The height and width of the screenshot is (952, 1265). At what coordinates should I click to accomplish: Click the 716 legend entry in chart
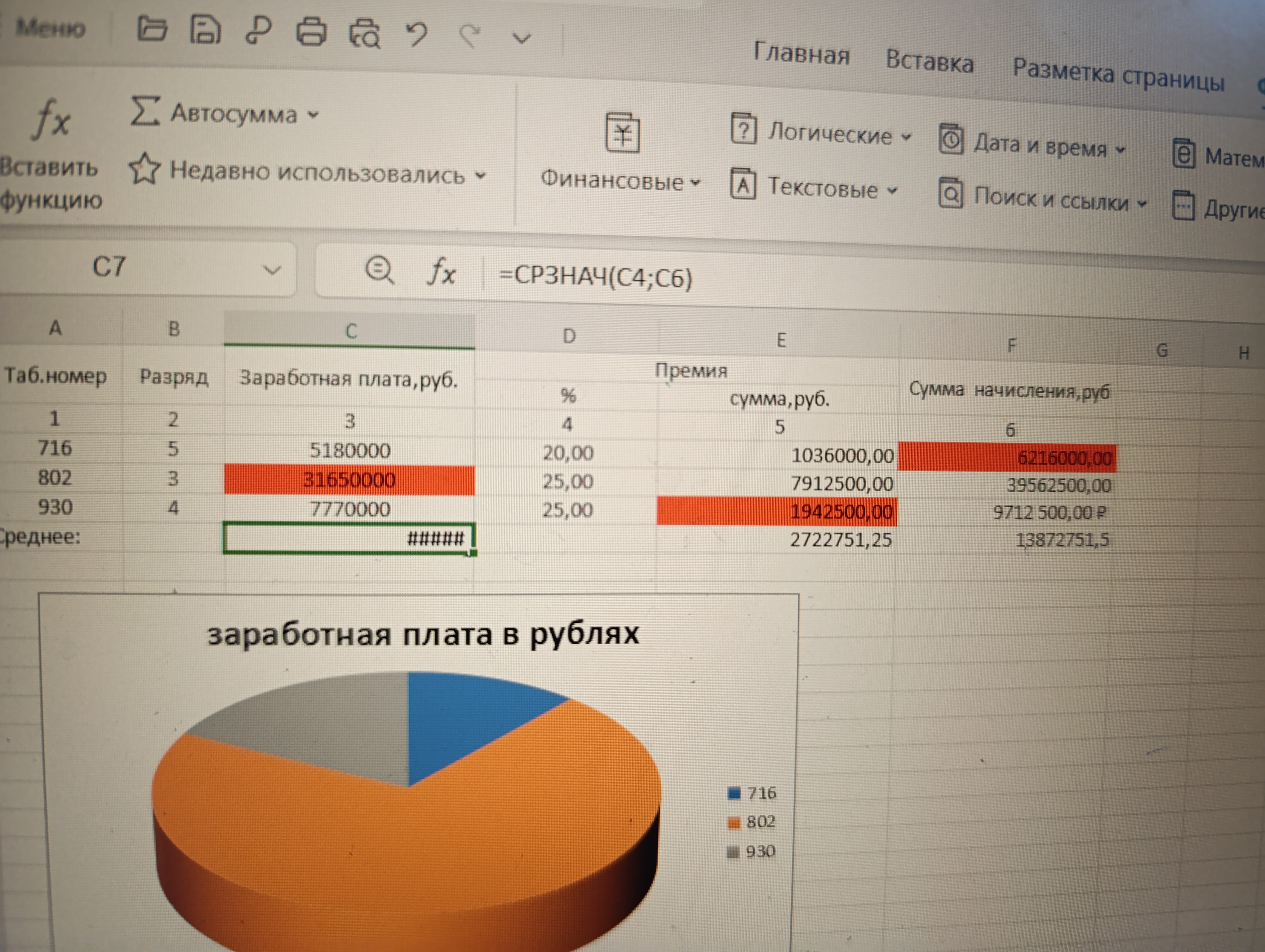tap(752, 793)
